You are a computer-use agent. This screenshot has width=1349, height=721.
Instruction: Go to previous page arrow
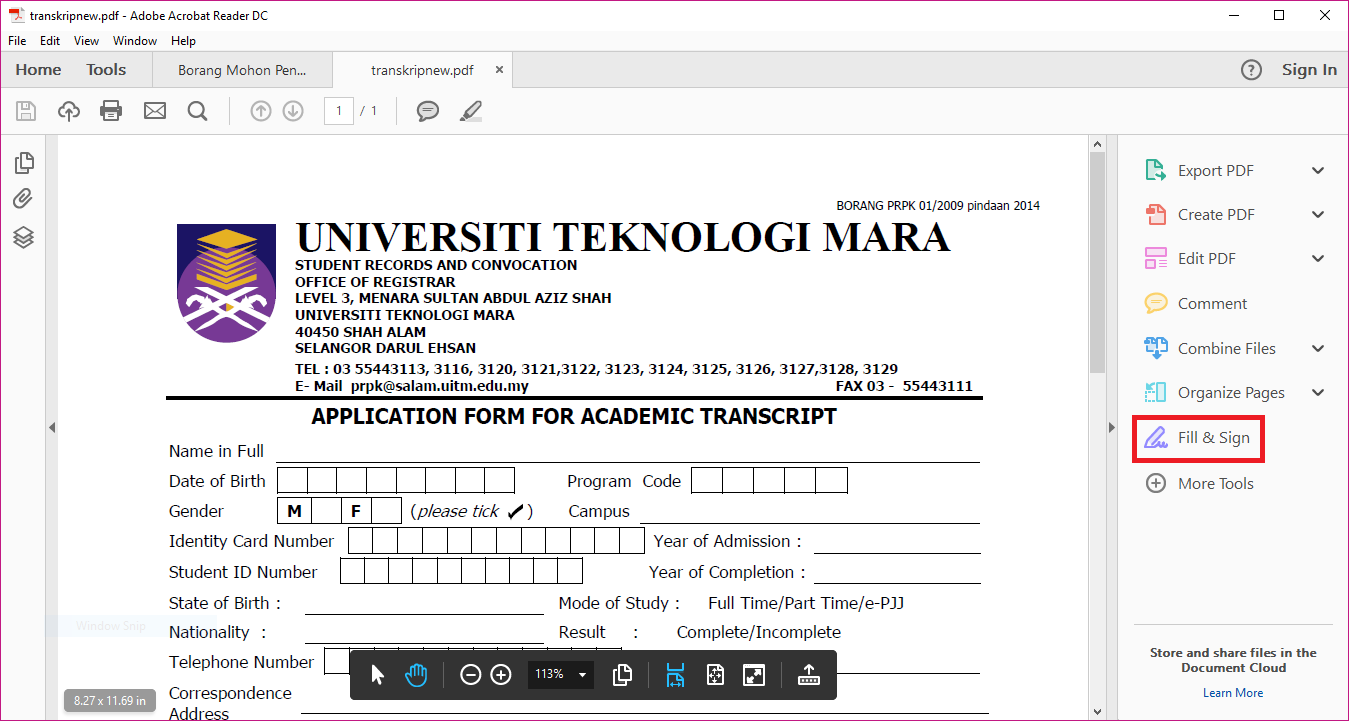(x=261, y=111)
